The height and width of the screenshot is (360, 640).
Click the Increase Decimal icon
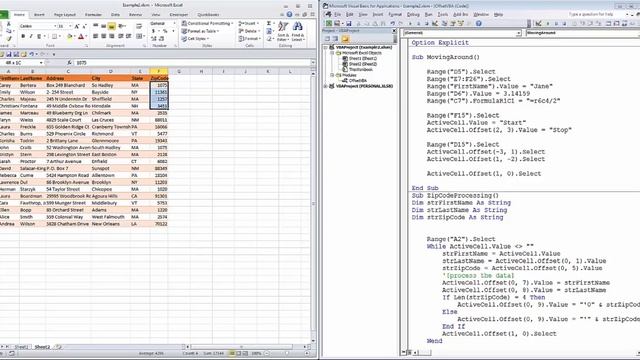click(154, 39)
